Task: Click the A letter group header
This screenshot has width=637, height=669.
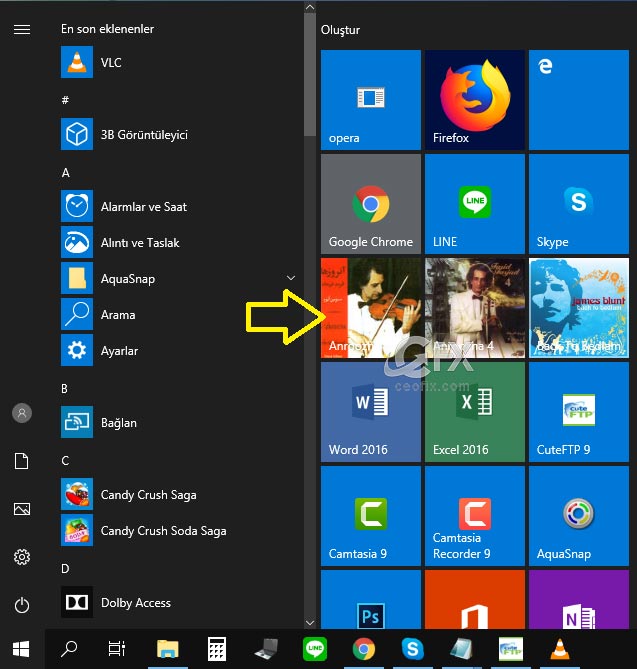Action: [65, 172]
